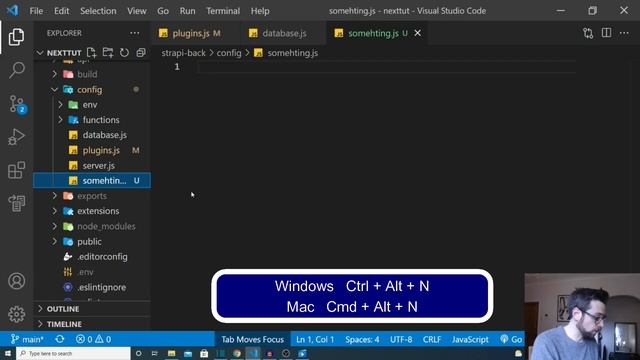Create a new file in NEXTTUT explorer

[91, 53]
